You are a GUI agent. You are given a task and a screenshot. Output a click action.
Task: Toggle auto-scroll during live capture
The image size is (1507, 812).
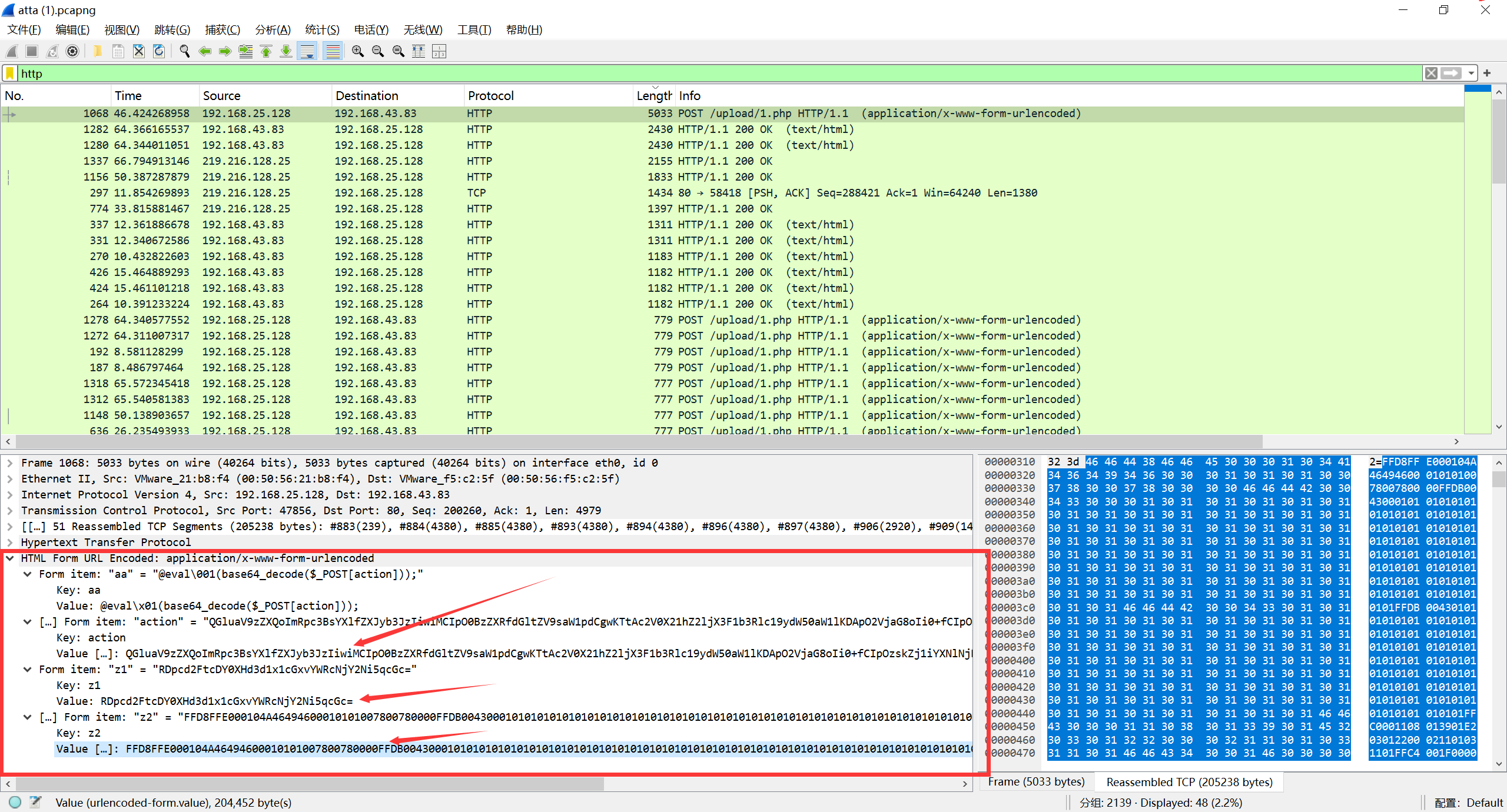pos(307,52)
